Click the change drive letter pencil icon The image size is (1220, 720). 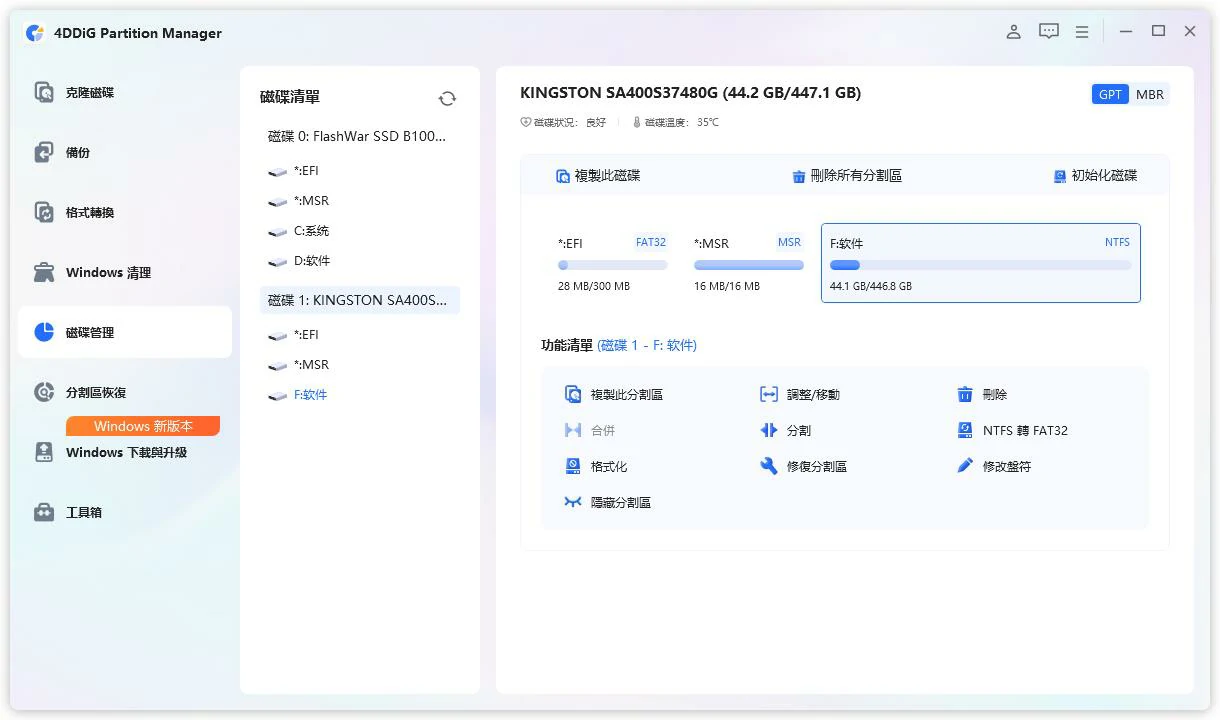click(965, 466)
